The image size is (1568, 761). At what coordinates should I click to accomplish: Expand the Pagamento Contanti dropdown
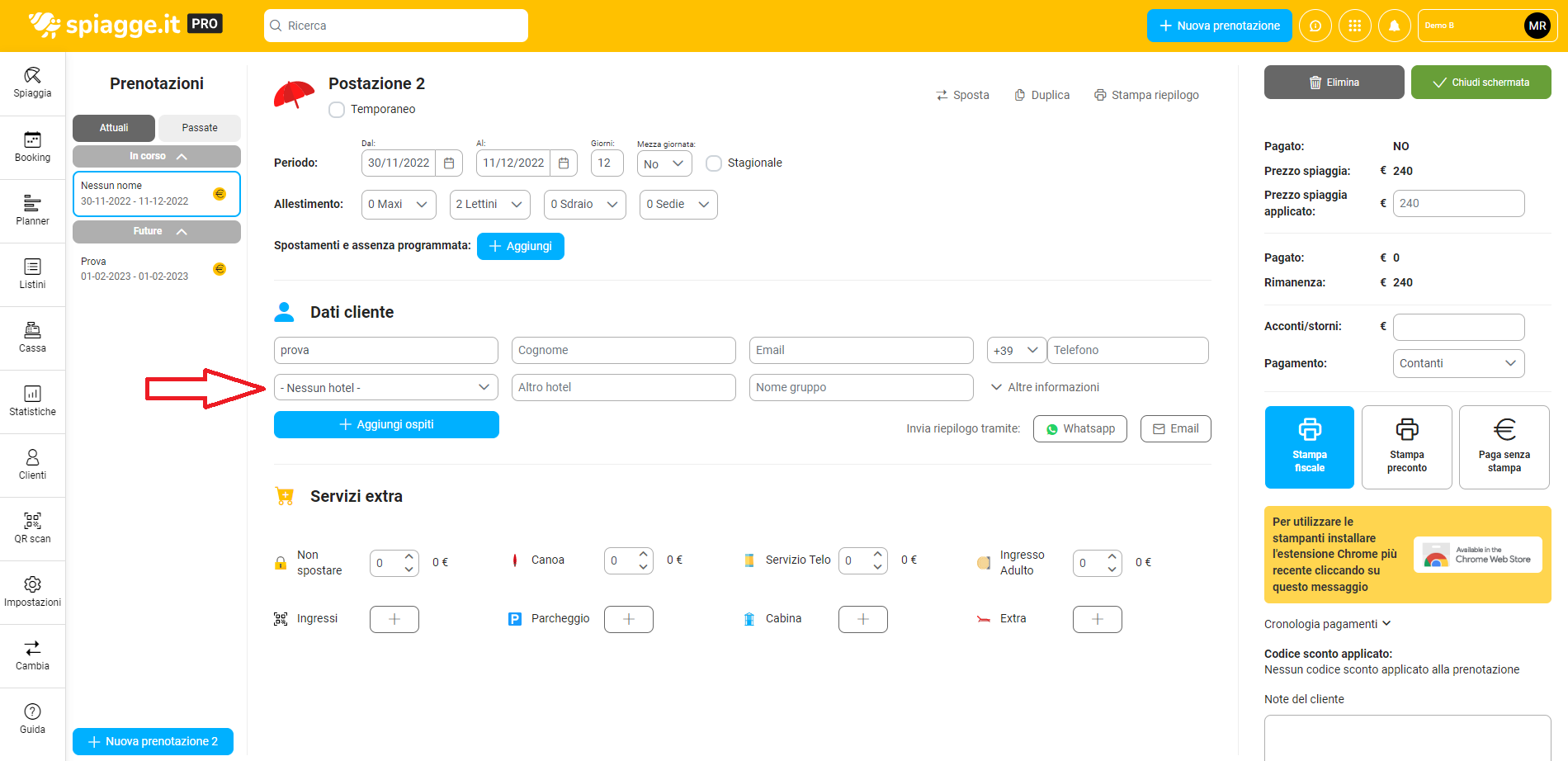coord(1457,364)
